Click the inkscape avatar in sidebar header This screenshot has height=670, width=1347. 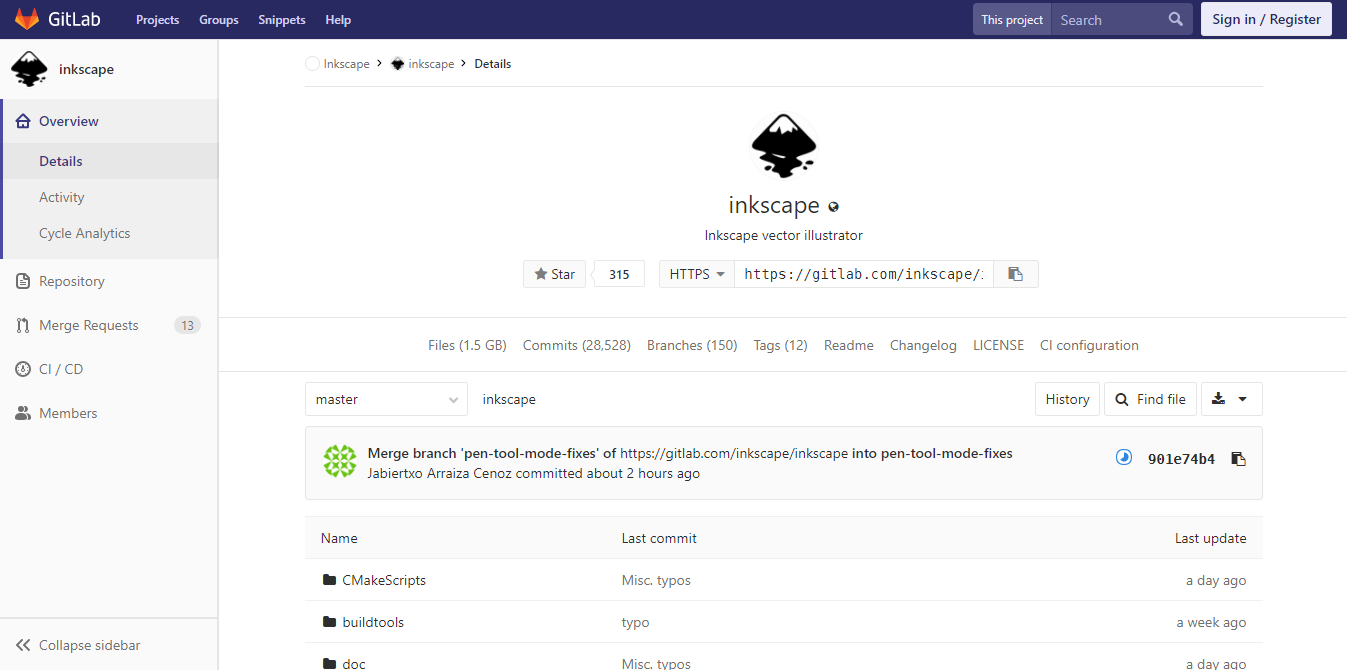[x=29, y=69]
